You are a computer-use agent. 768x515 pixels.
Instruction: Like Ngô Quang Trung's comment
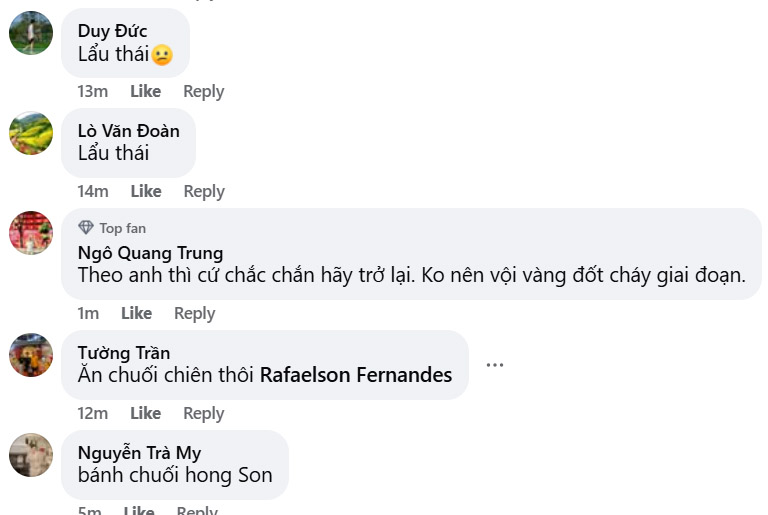136,313
